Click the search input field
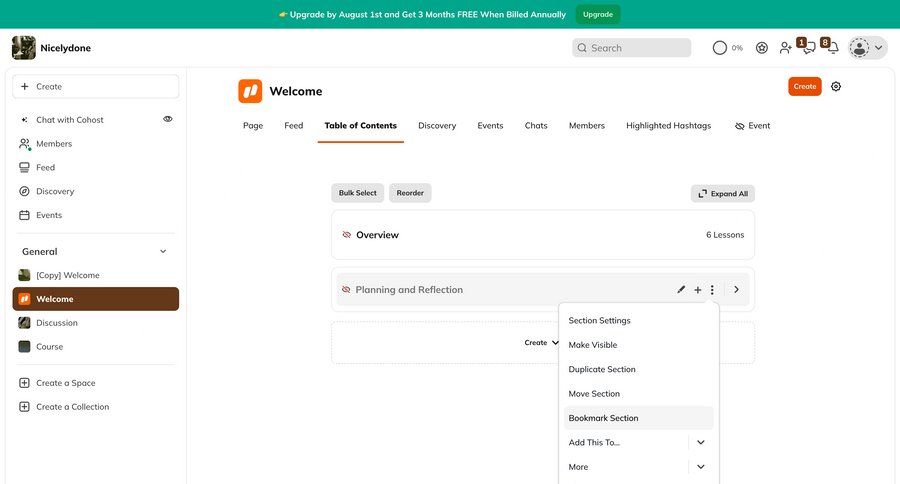 (x=631, y=48)
